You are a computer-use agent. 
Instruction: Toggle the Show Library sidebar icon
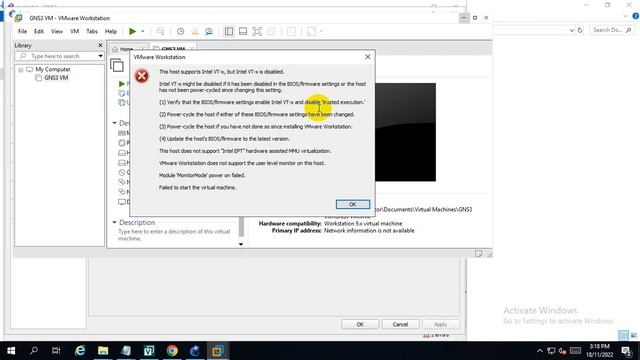click(229, 31)
